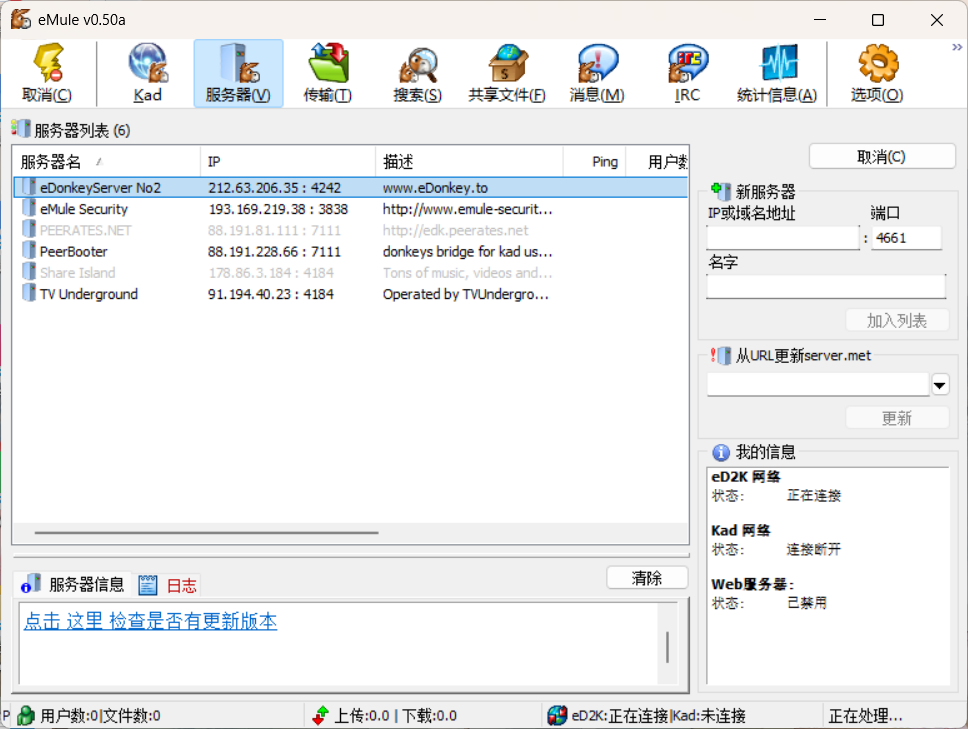Click the eD2K 网络 heading in 我的信息
This screenshot has height=729, width=968.
(746, 477)
